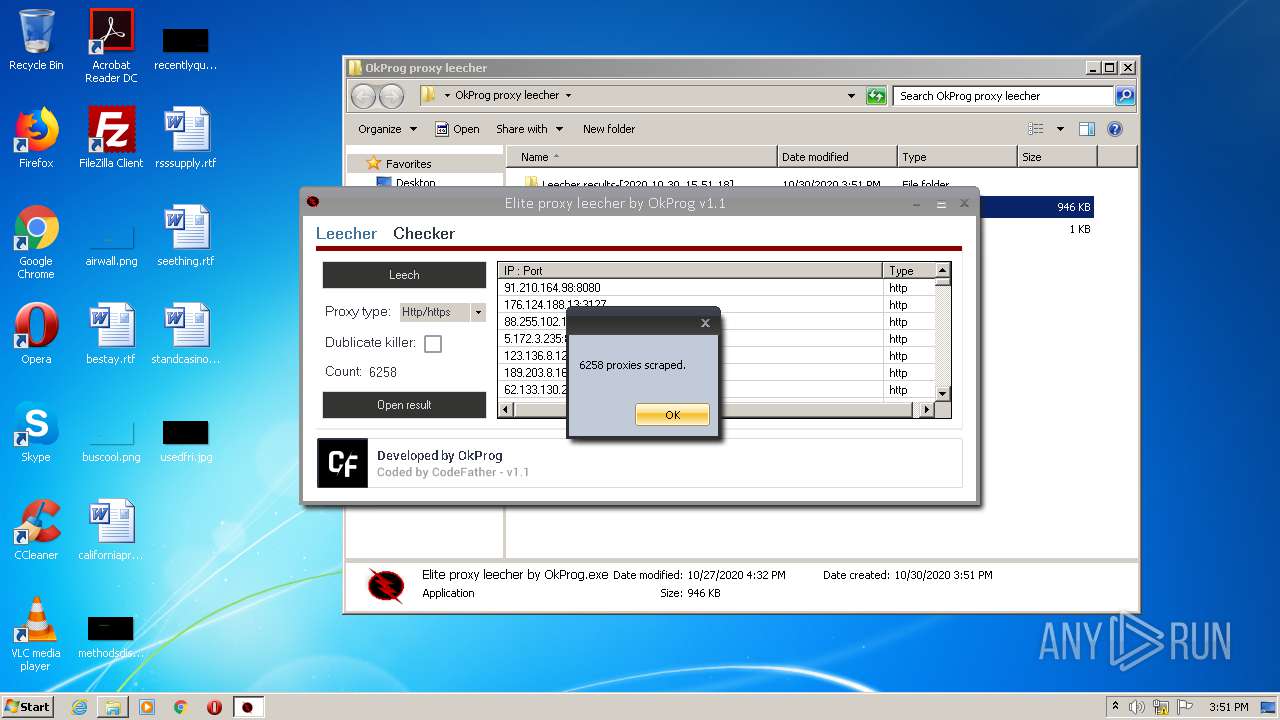Open the Organize dropdown menu
Screen dimensions: 1280x720
387,129
